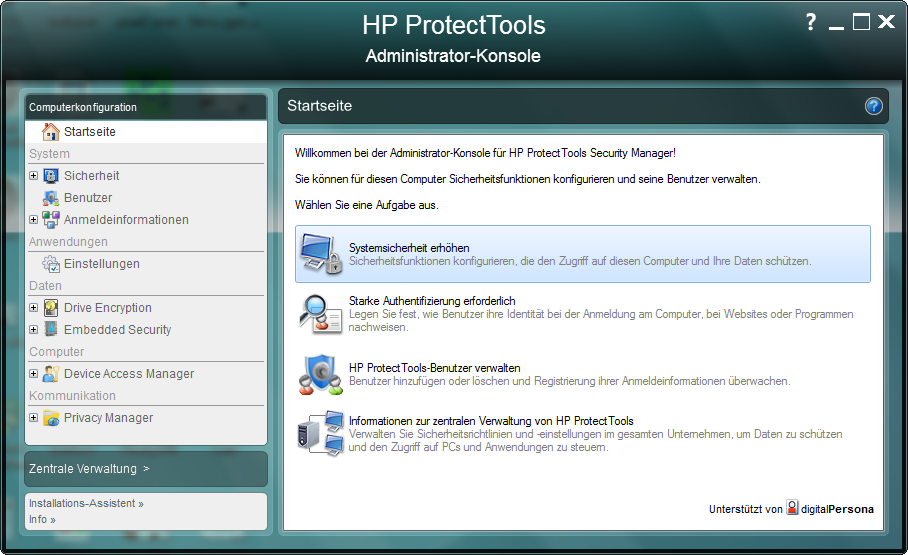908x555 pixels.
Task: Open Informationen zur zentralen Verwaltung task
Action: [x=583, y=434]
